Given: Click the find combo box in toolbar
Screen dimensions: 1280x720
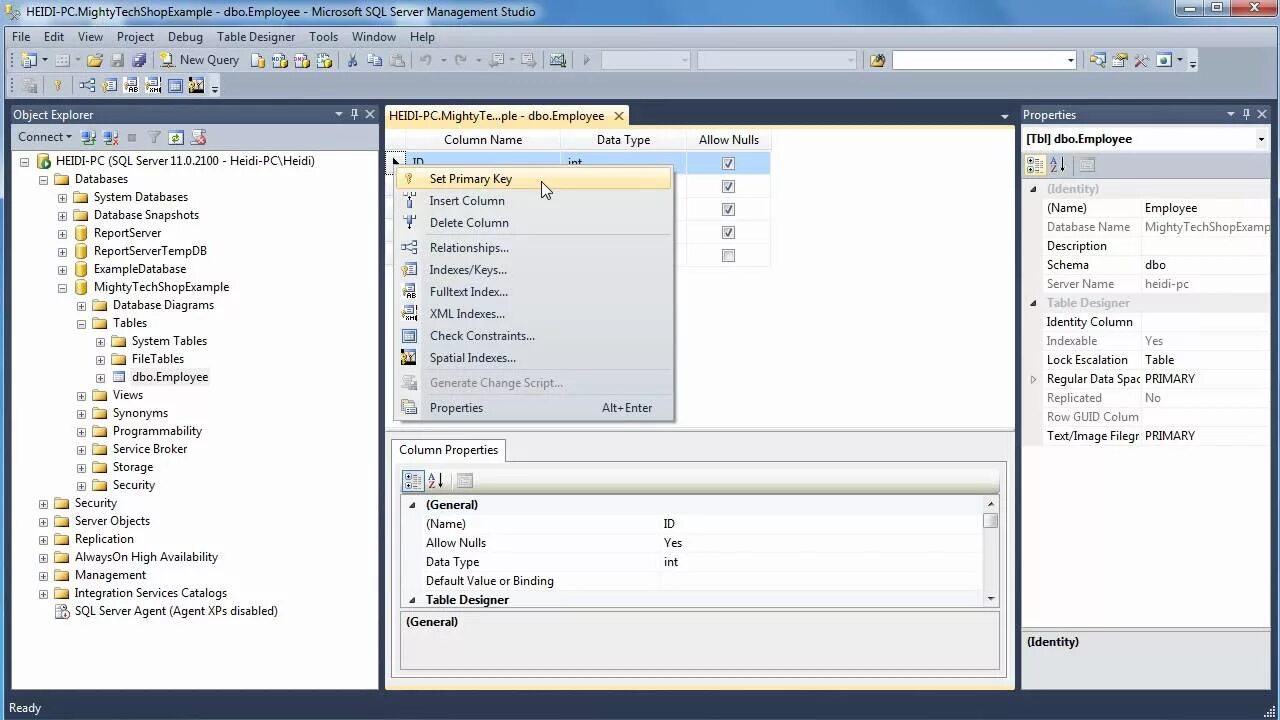Looking at the screenshot, I should coord(984,60).
